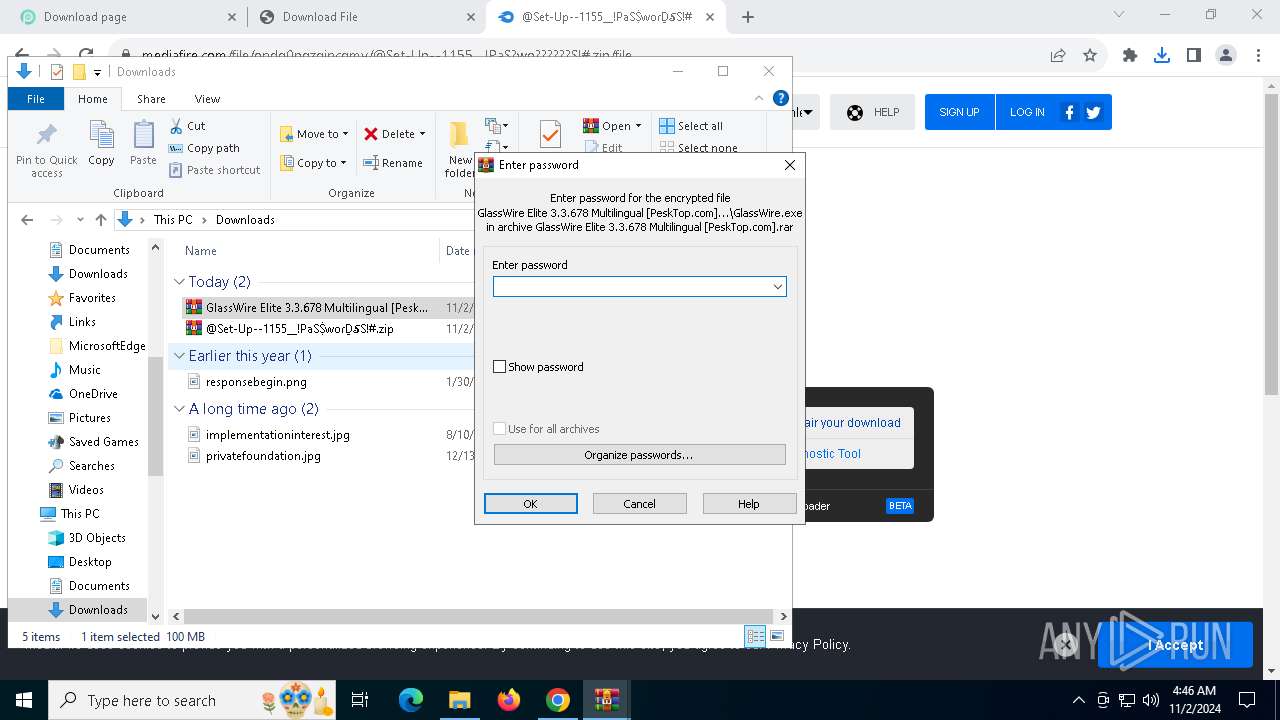Open the Enter password dropdown arrow
1280x720 pixels.
[x=777, y=287]
